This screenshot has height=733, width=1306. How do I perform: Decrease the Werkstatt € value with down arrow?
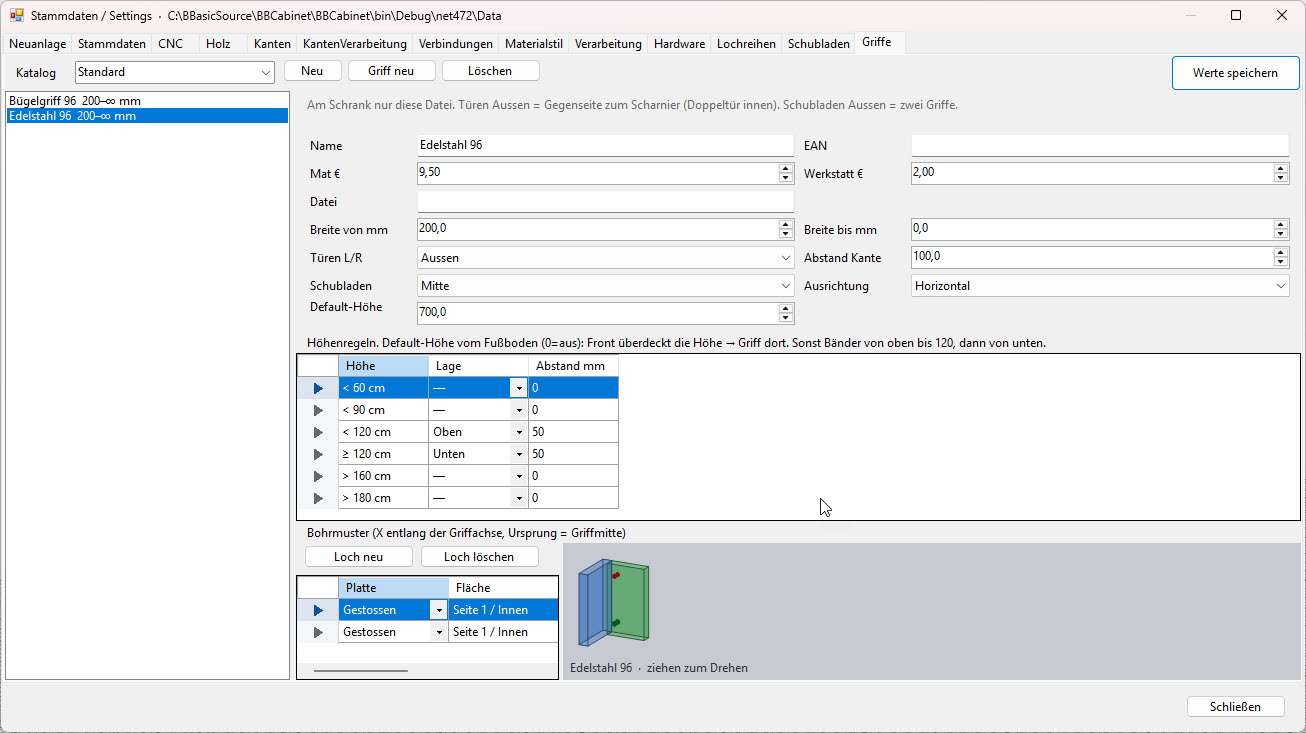(1281, 178)
